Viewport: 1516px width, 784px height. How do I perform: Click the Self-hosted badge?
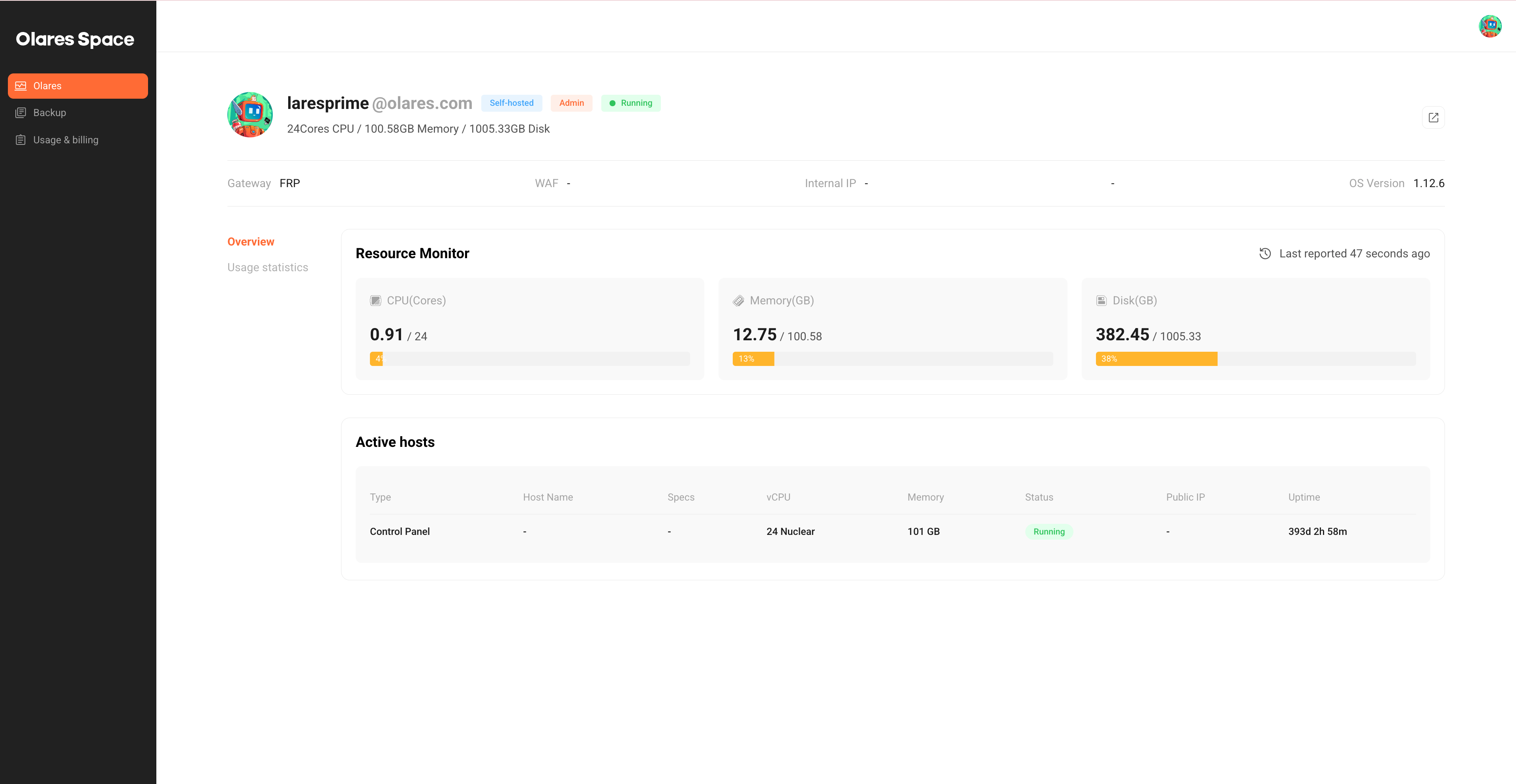[x=511, y=103]
